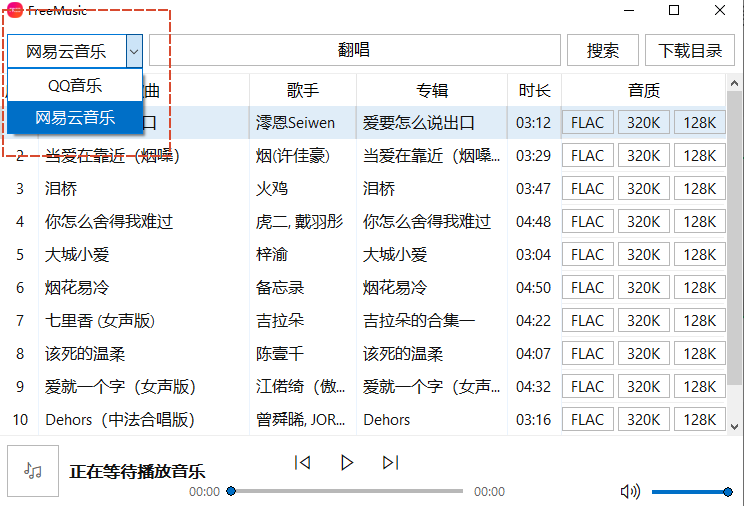Download 320K for 爱要怎么说出口
This screenshot has width=744, height=506.
point(643,122)
